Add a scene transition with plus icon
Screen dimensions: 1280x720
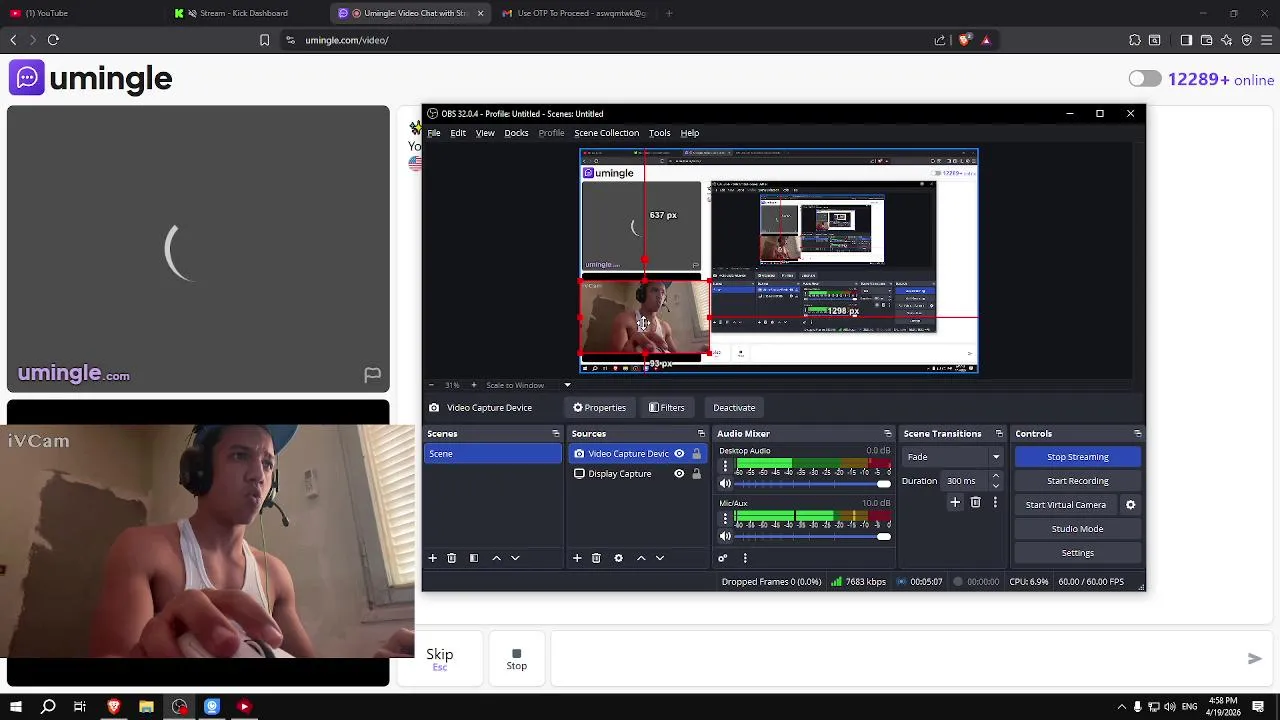tap(955, 502)
